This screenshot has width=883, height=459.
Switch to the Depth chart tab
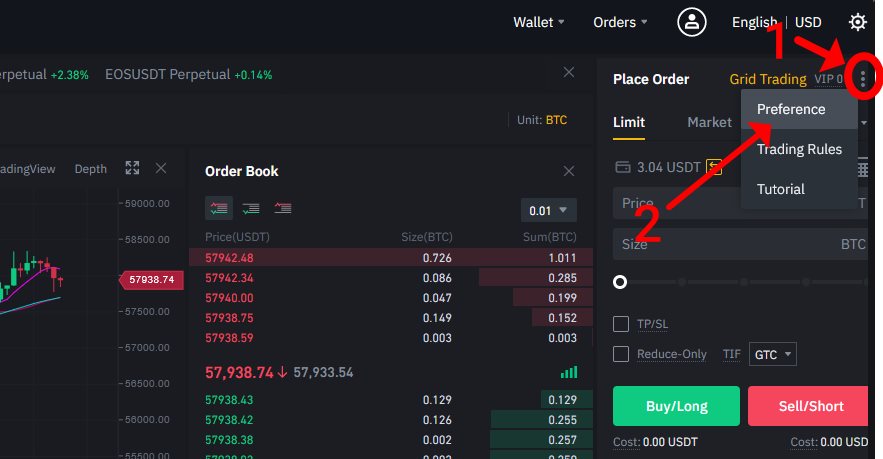coord(91,169)
